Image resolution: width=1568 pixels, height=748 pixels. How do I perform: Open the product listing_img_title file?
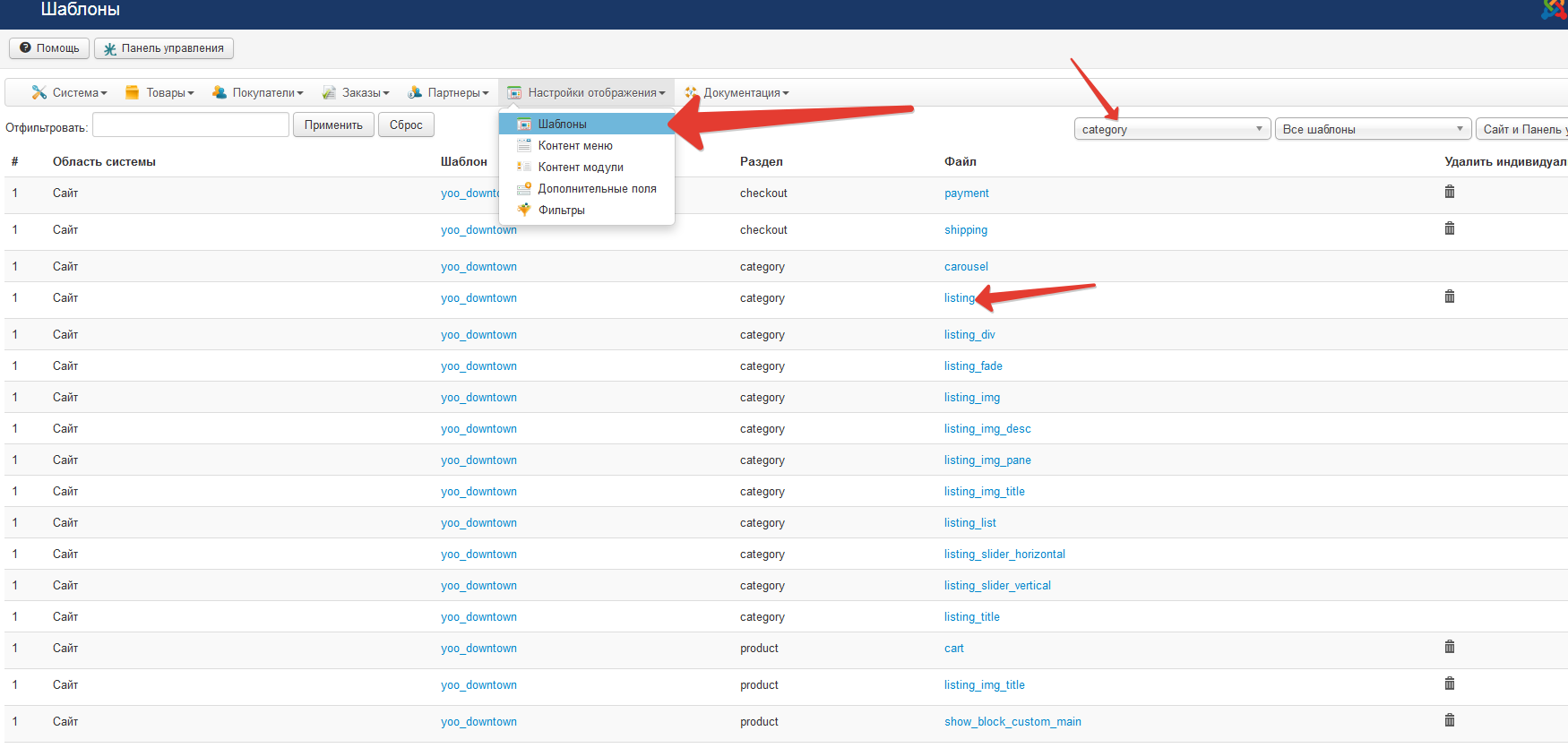pos(985,685)
